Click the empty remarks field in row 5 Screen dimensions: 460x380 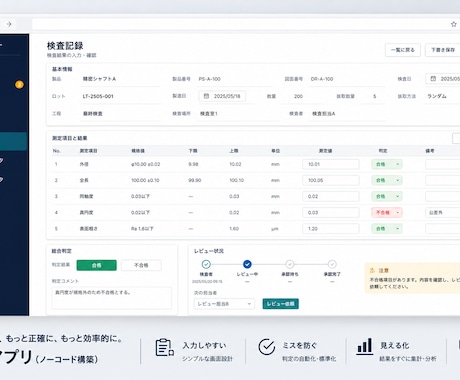[443, 229]
